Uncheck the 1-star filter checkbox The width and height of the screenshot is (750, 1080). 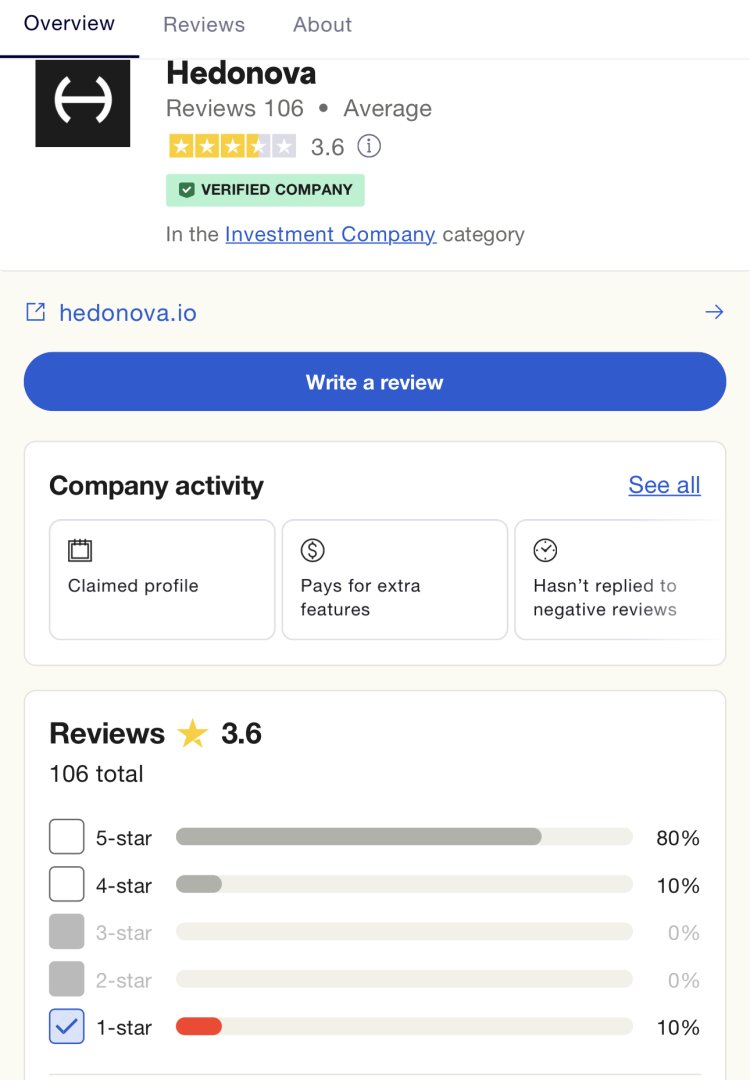(x=66, y=1026)
